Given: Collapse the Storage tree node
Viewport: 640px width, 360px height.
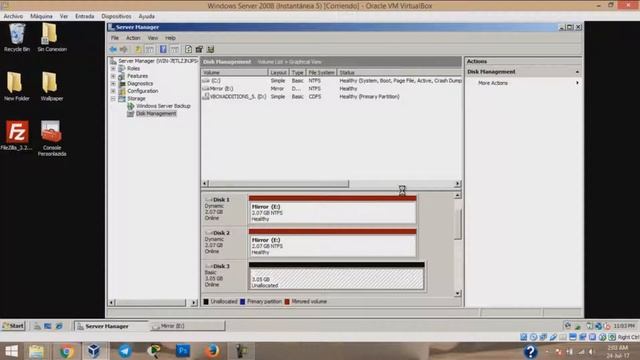Looking at the screenshot, I should tap(113, 99).
